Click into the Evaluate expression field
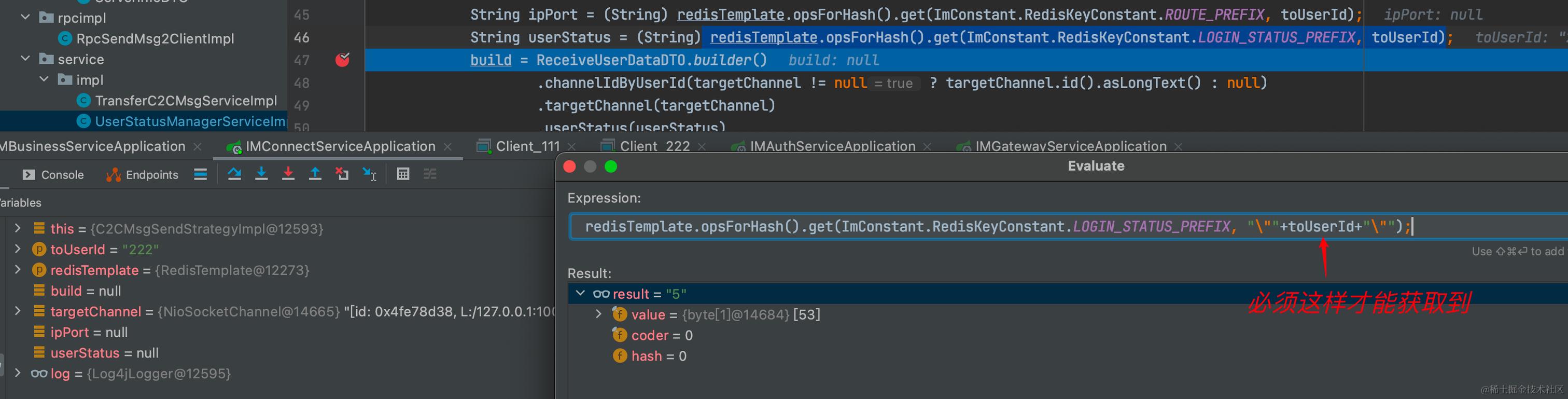The height and width of the screenshot is (399, 1568). point(913,227)
